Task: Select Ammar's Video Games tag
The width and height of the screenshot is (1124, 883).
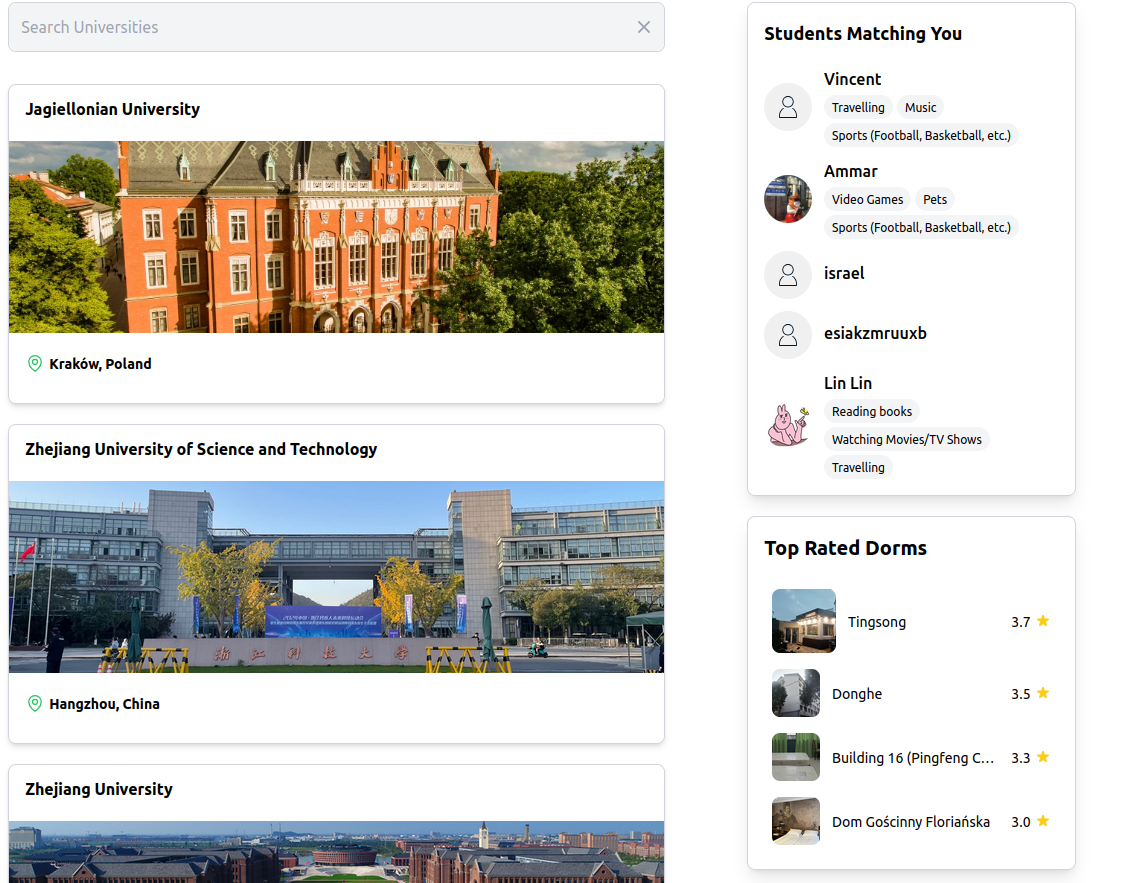Action: [867, 199]
